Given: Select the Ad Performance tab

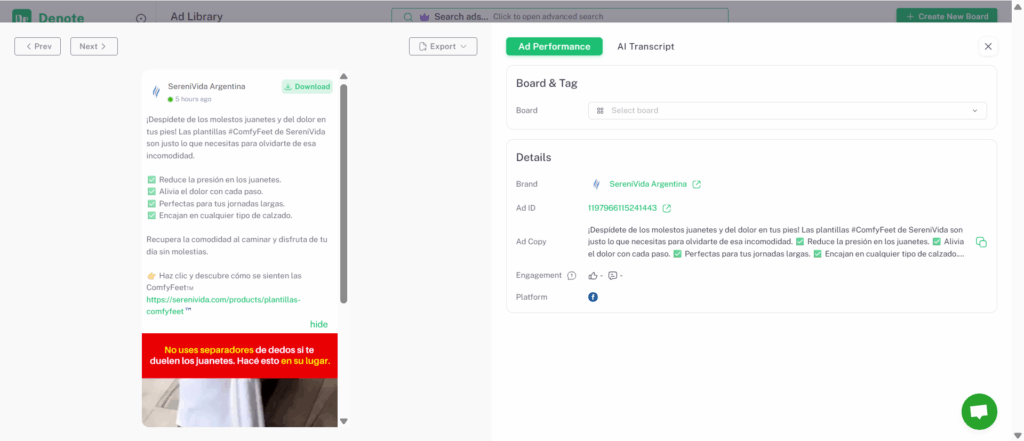Looking at the screenshot, I should [x=554, y=47].
